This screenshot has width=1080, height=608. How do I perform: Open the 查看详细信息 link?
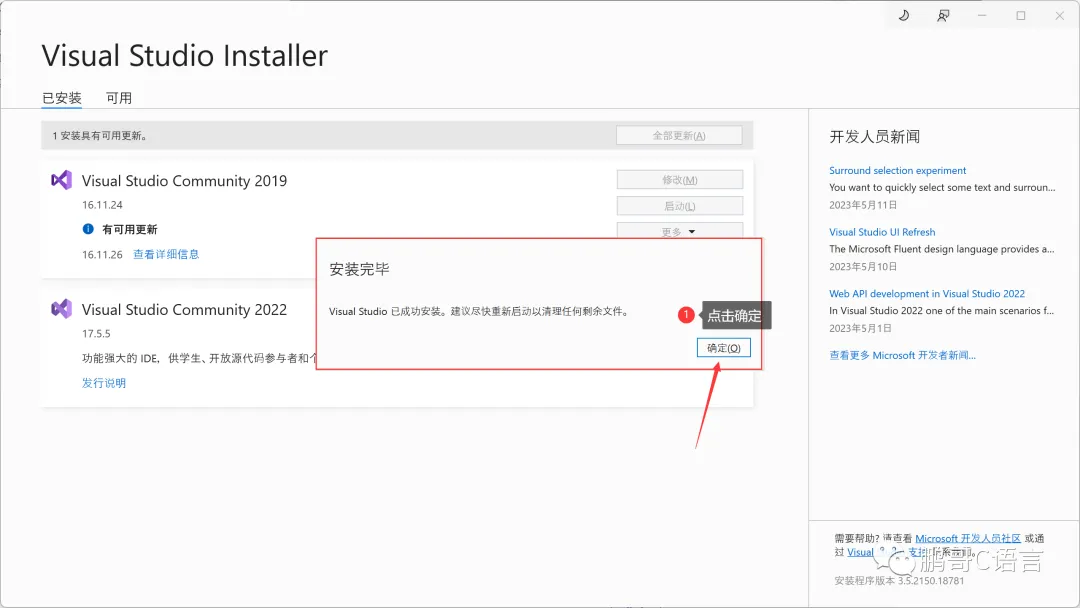166,254
